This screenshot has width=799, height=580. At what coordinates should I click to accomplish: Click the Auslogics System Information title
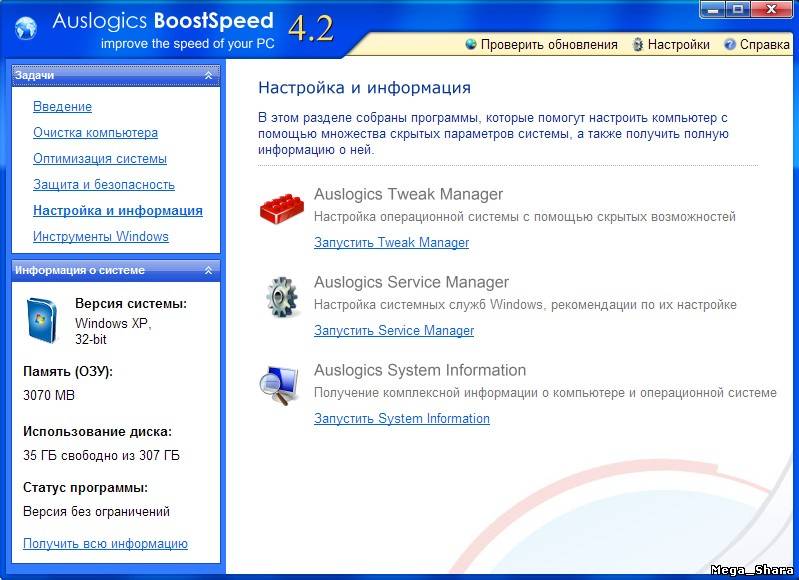pyautogui.click(x=420, y=370)
